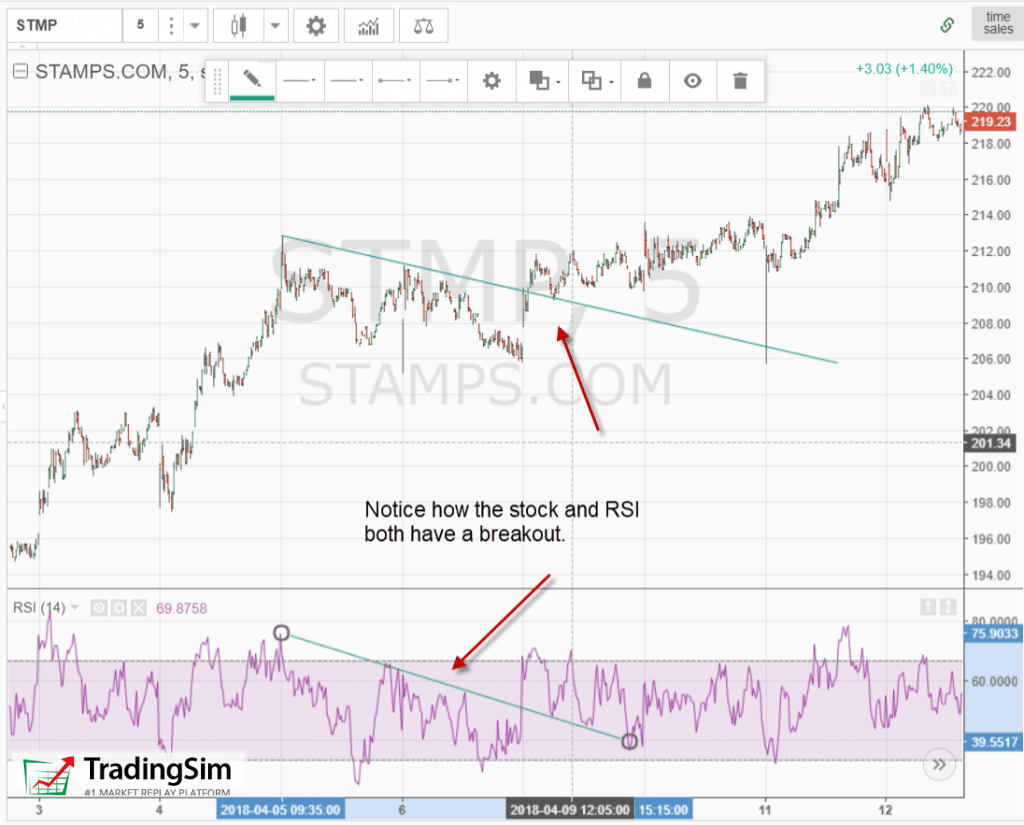The height and width of the screenshot is (825, 1024).
Task: Remove the RSI indicator with X
Action: pos(138,608)
